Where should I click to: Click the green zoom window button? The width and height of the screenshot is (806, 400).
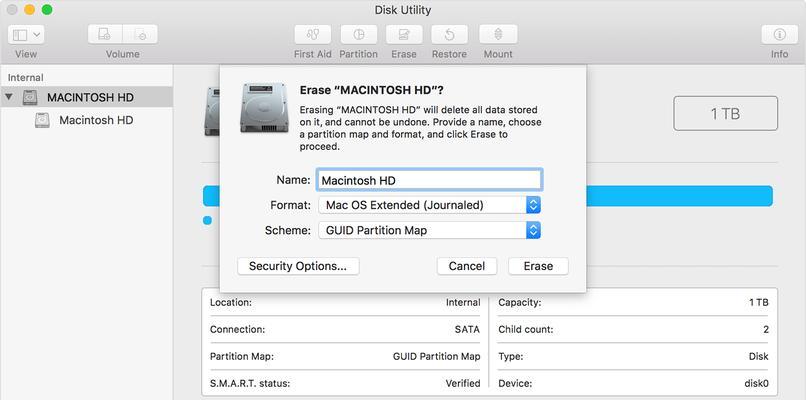pos(47,10)
